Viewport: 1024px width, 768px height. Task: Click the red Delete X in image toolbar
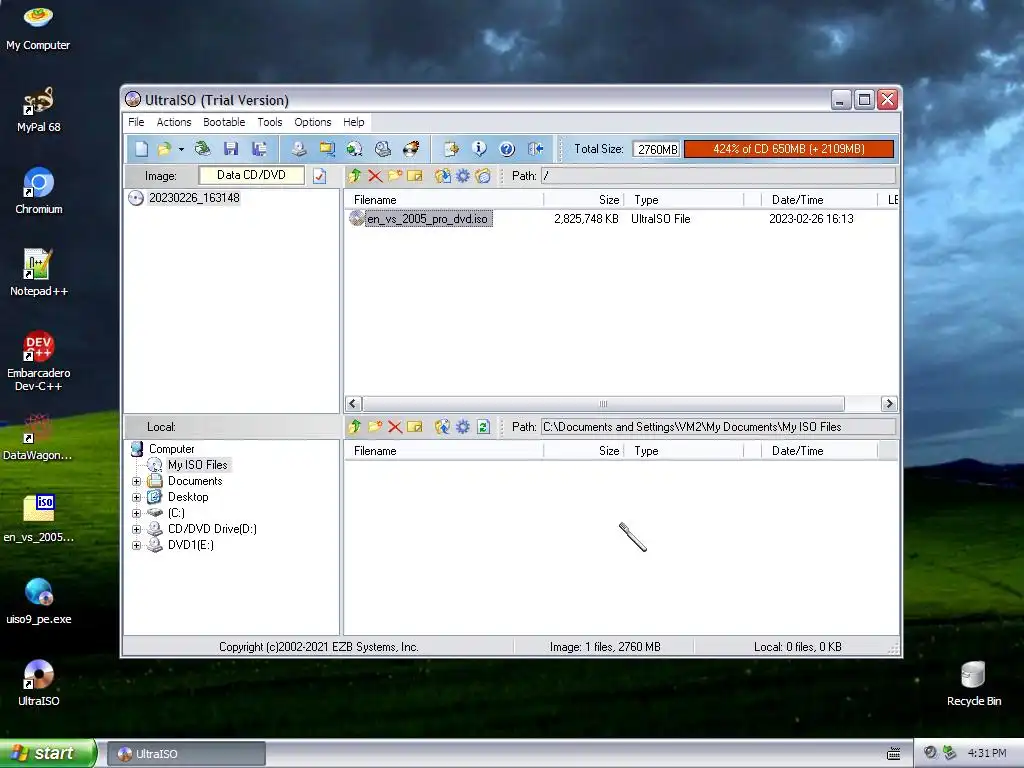(375, 176)
